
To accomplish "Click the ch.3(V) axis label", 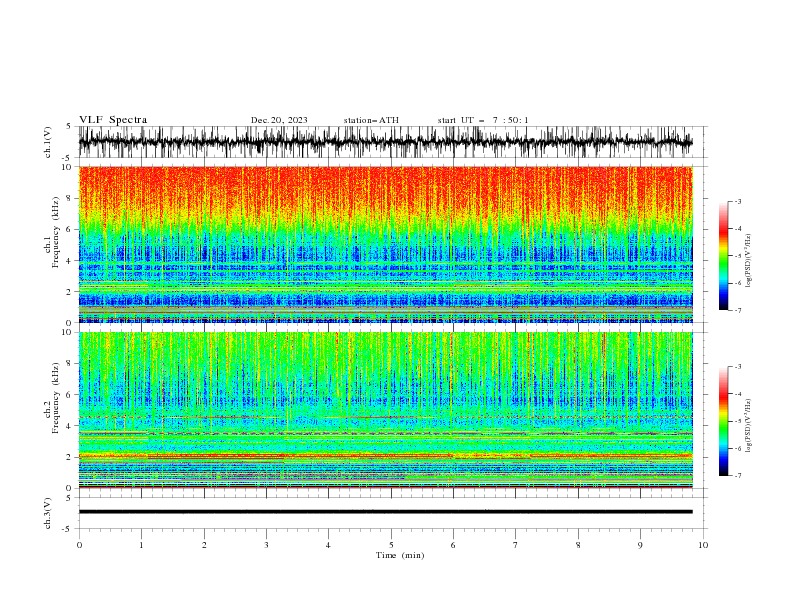I will 48,513.
